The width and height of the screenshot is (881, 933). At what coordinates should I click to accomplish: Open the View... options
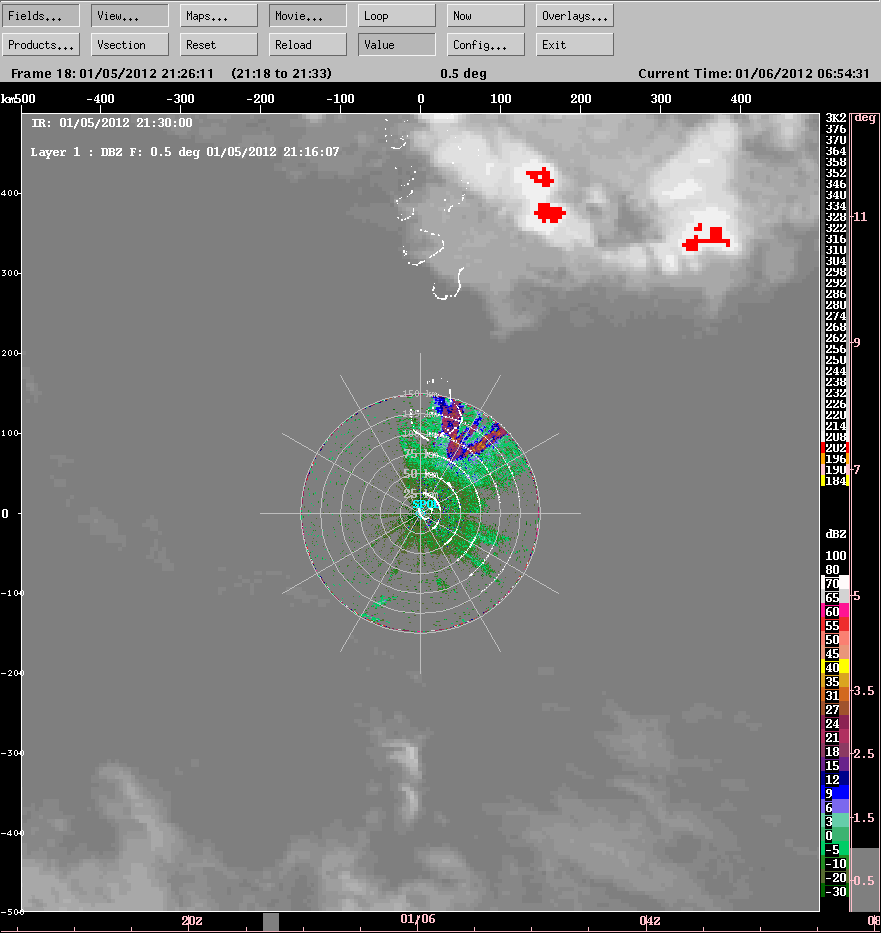(x=130, y=16)
